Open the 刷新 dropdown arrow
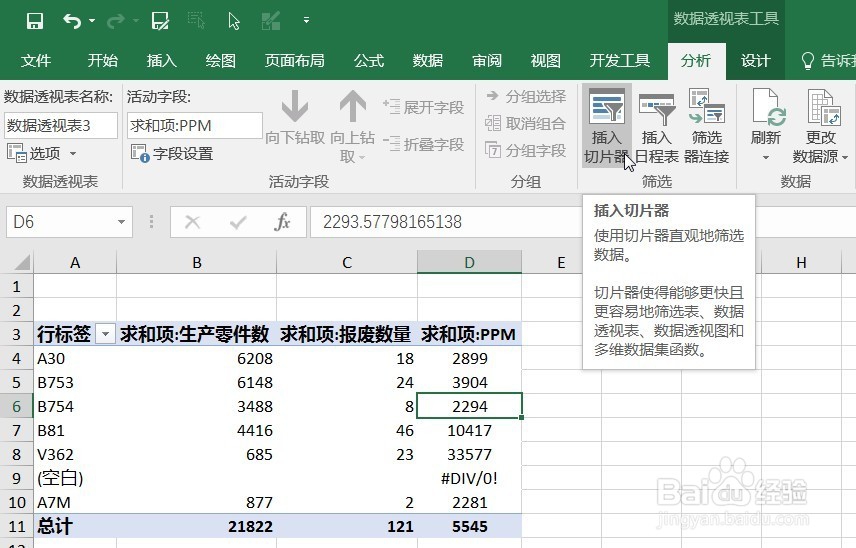Screen dimensions: 856x548 point(765,158)
